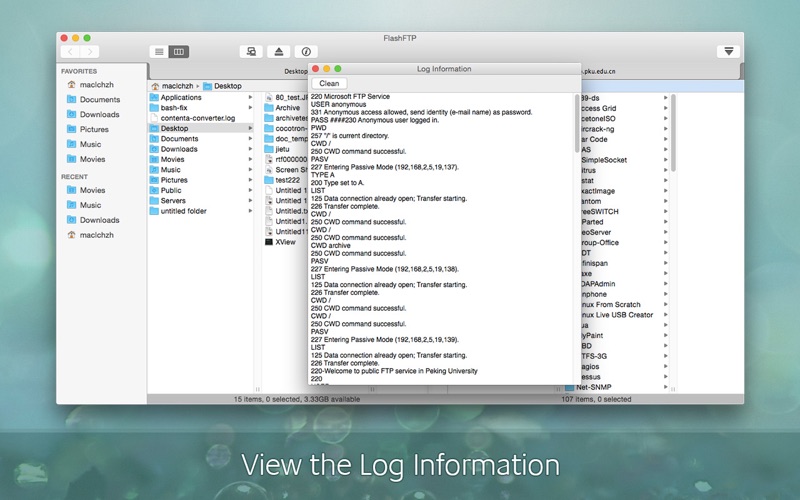
Task: Select the bash-fix folder
Action: (201, 108)
